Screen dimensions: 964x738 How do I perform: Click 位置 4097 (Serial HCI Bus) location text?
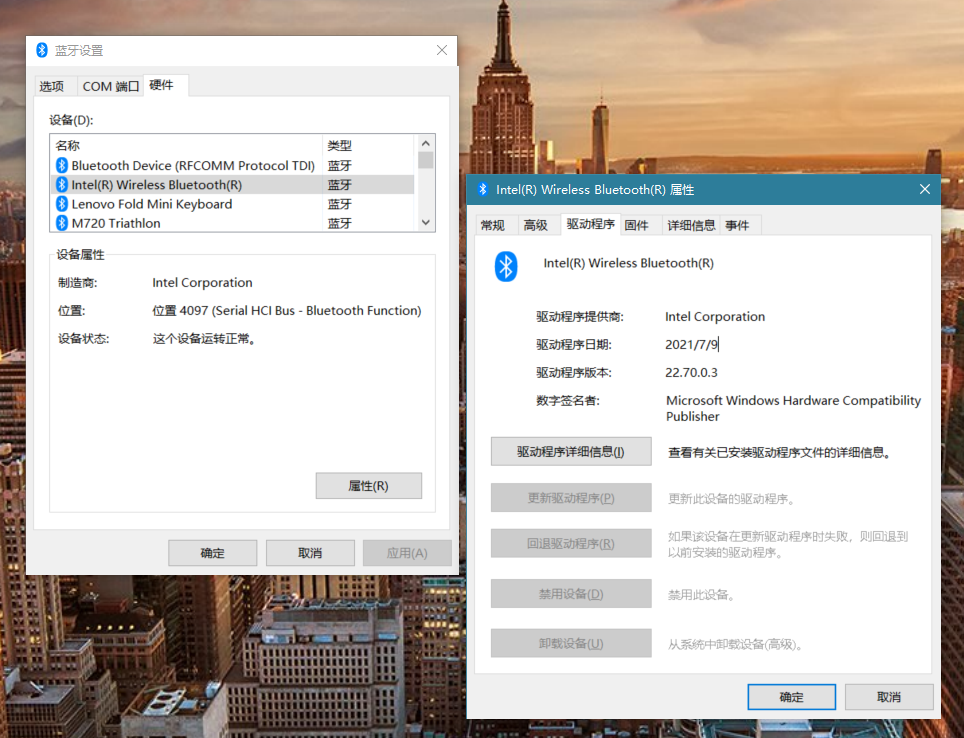pos(287,311)
